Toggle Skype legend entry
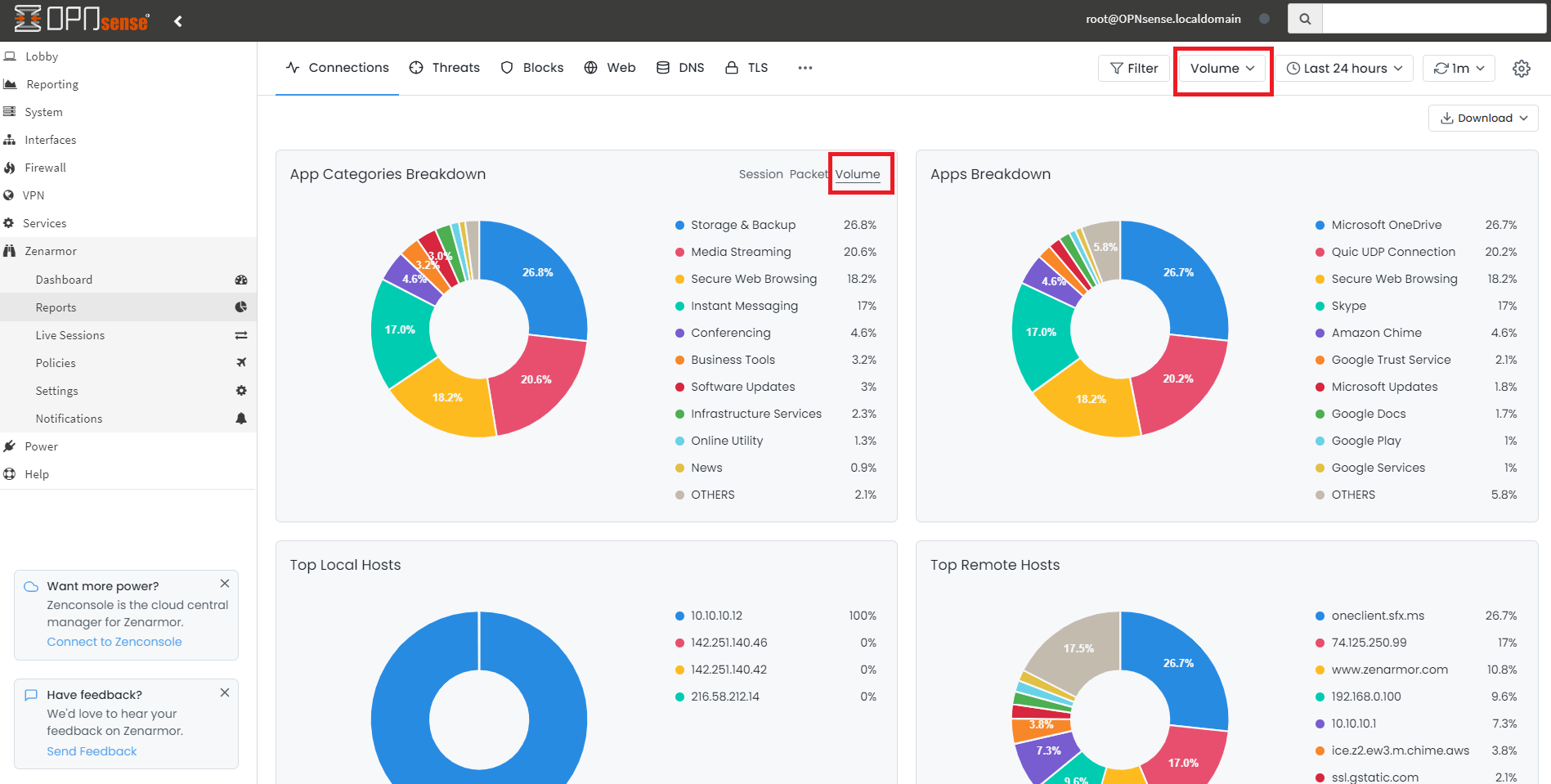Viewport: 1551px width, 784px height. (x=1416, y=306)
